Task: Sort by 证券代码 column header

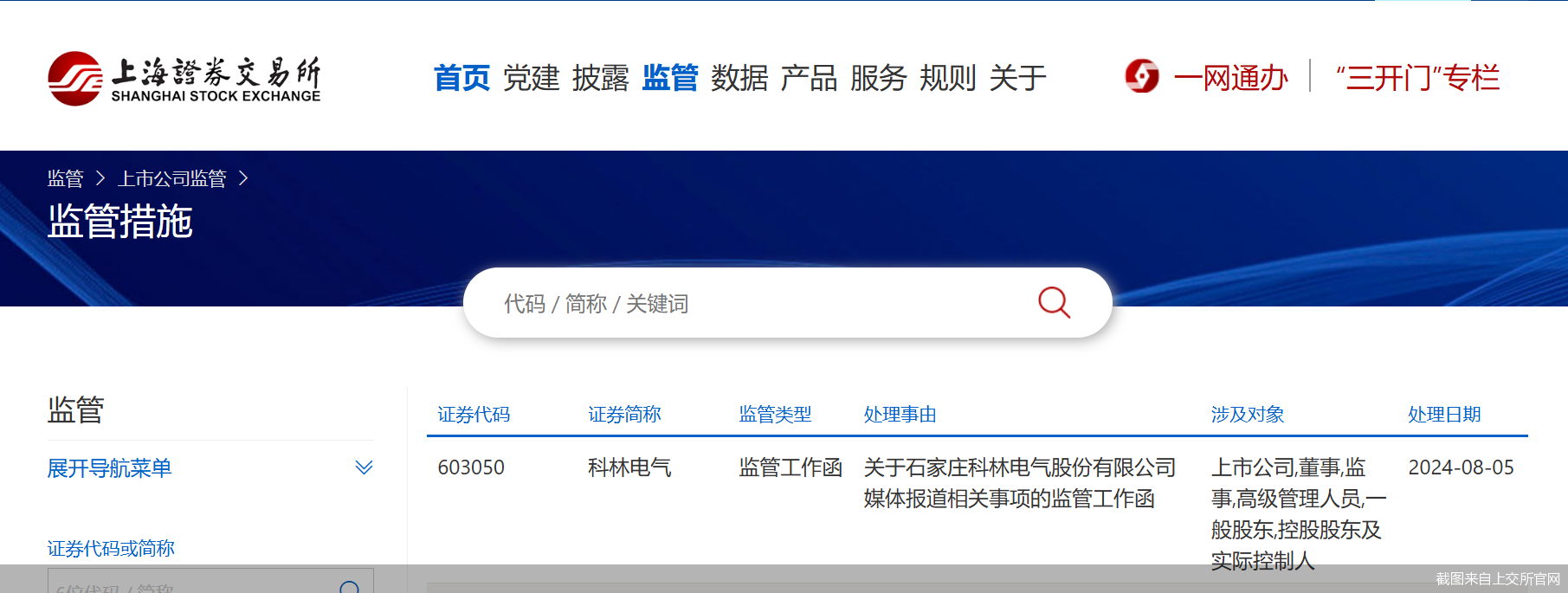Action: [x=474, y=415]
